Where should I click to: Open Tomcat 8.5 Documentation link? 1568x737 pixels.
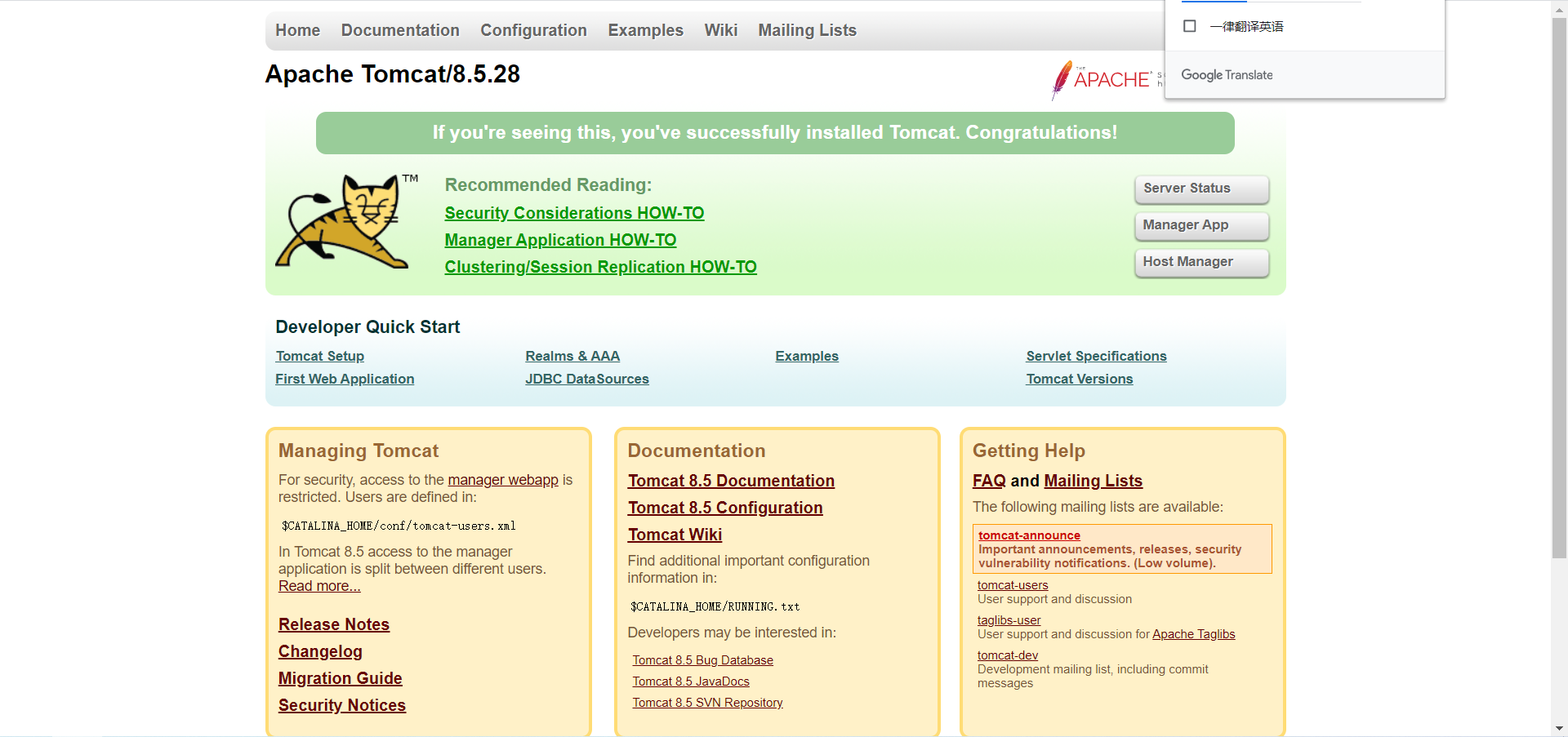[x=731, y=481]
